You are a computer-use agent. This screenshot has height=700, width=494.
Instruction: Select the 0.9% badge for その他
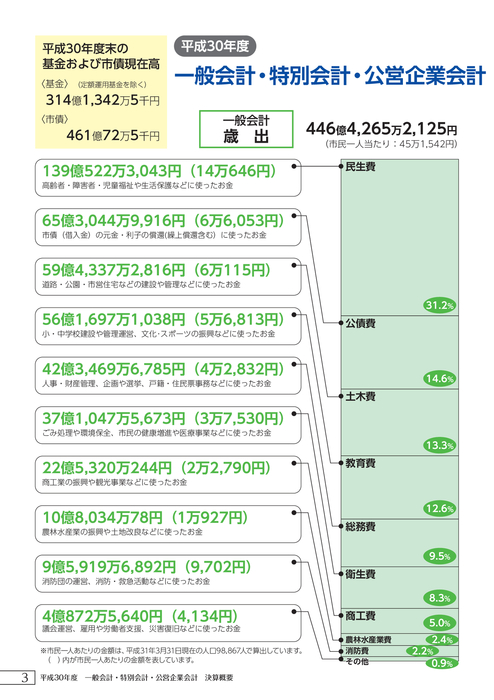[442, 663]
